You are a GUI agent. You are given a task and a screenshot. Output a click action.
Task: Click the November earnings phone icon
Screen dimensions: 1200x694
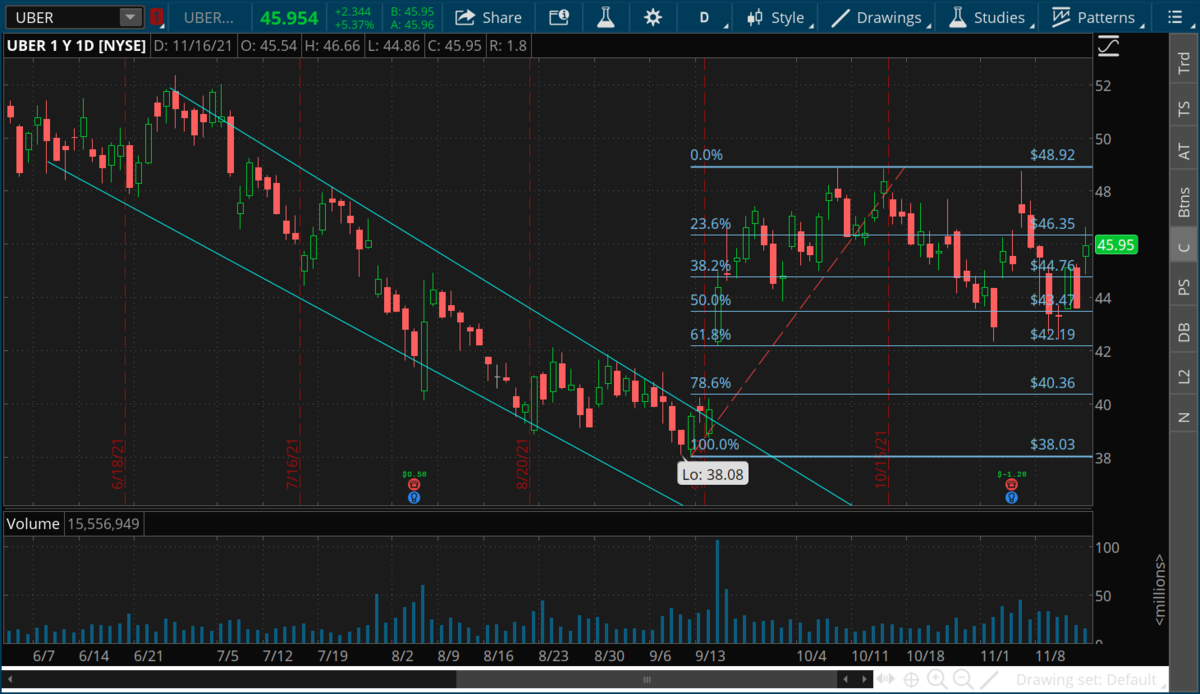pyautogui.click(x=1012, y=485)
